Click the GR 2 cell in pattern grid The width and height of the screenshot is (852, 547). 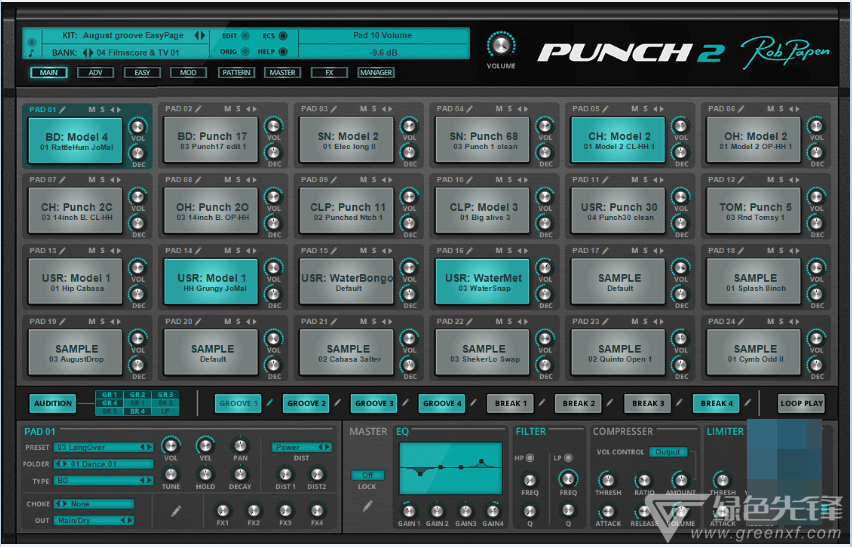(137, 395)
